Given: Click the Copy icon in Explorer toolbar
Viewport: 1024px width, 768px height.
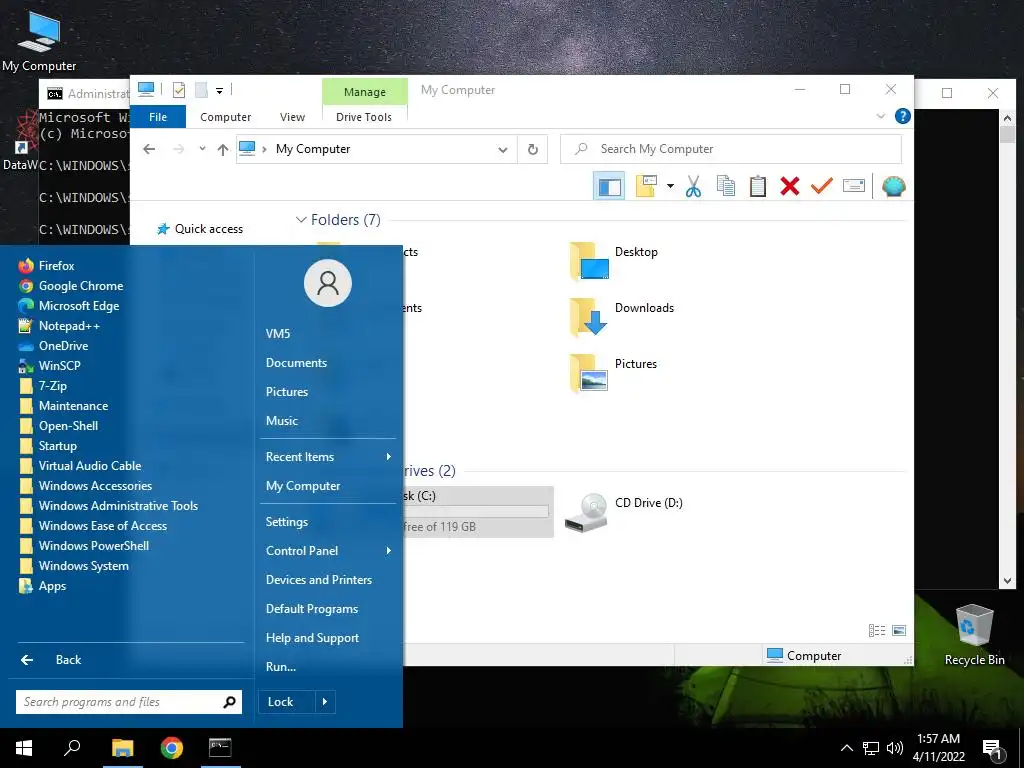Looking at the screenshot, I should point(726,186).
